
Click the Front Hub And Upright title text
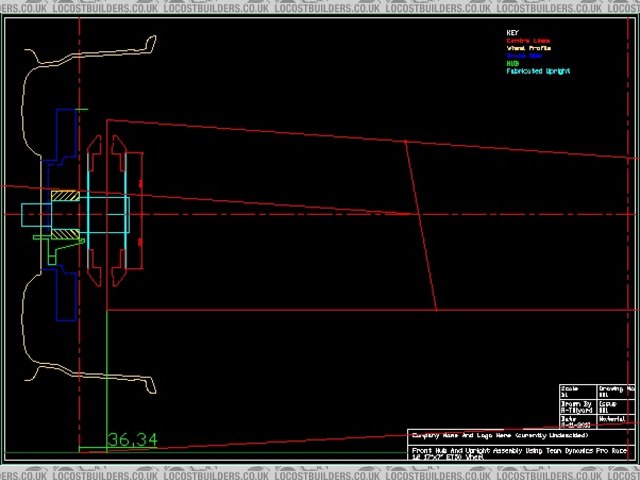tap(520, 452)
